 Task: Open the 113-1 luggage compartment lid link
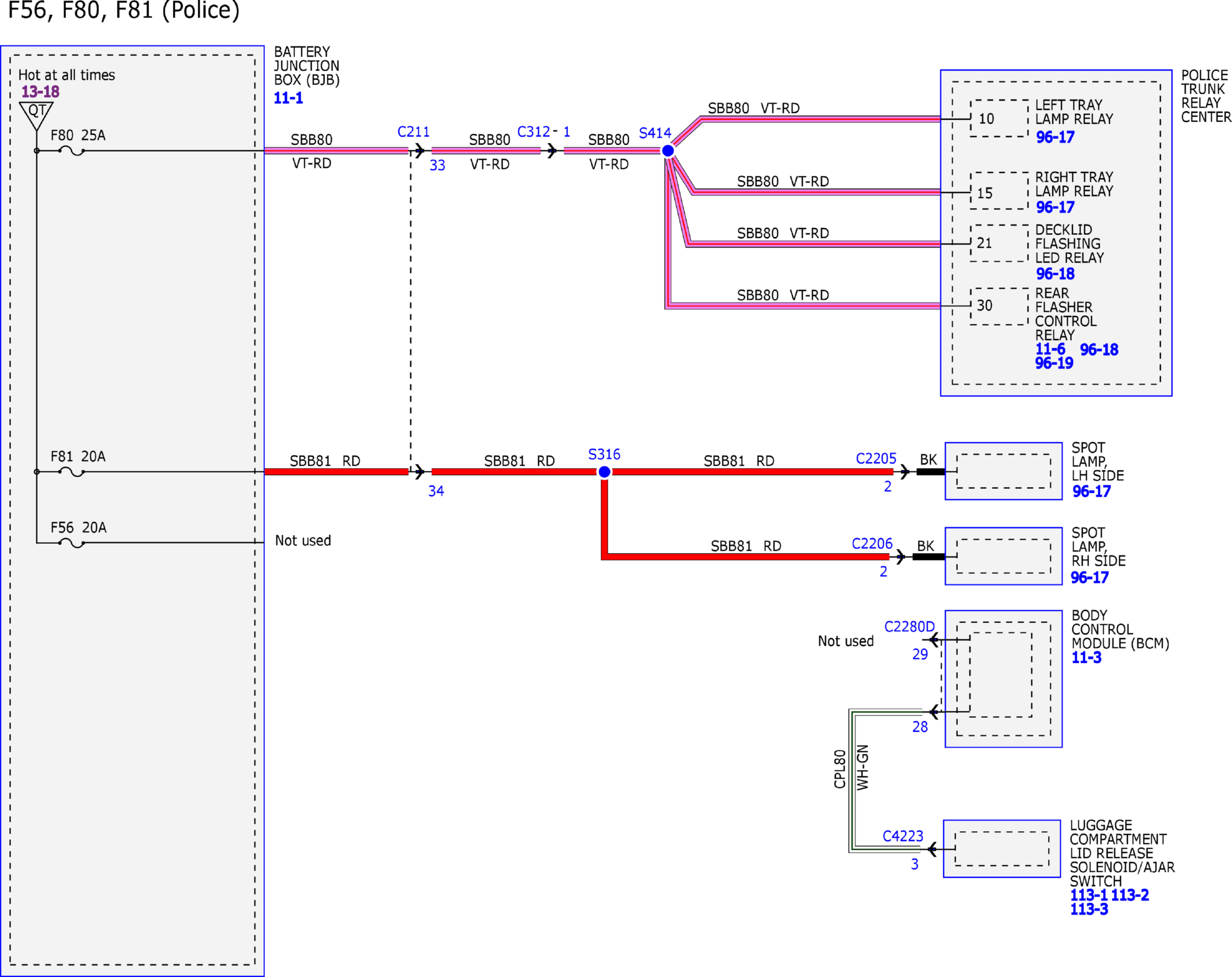[x=1088, y=895]
